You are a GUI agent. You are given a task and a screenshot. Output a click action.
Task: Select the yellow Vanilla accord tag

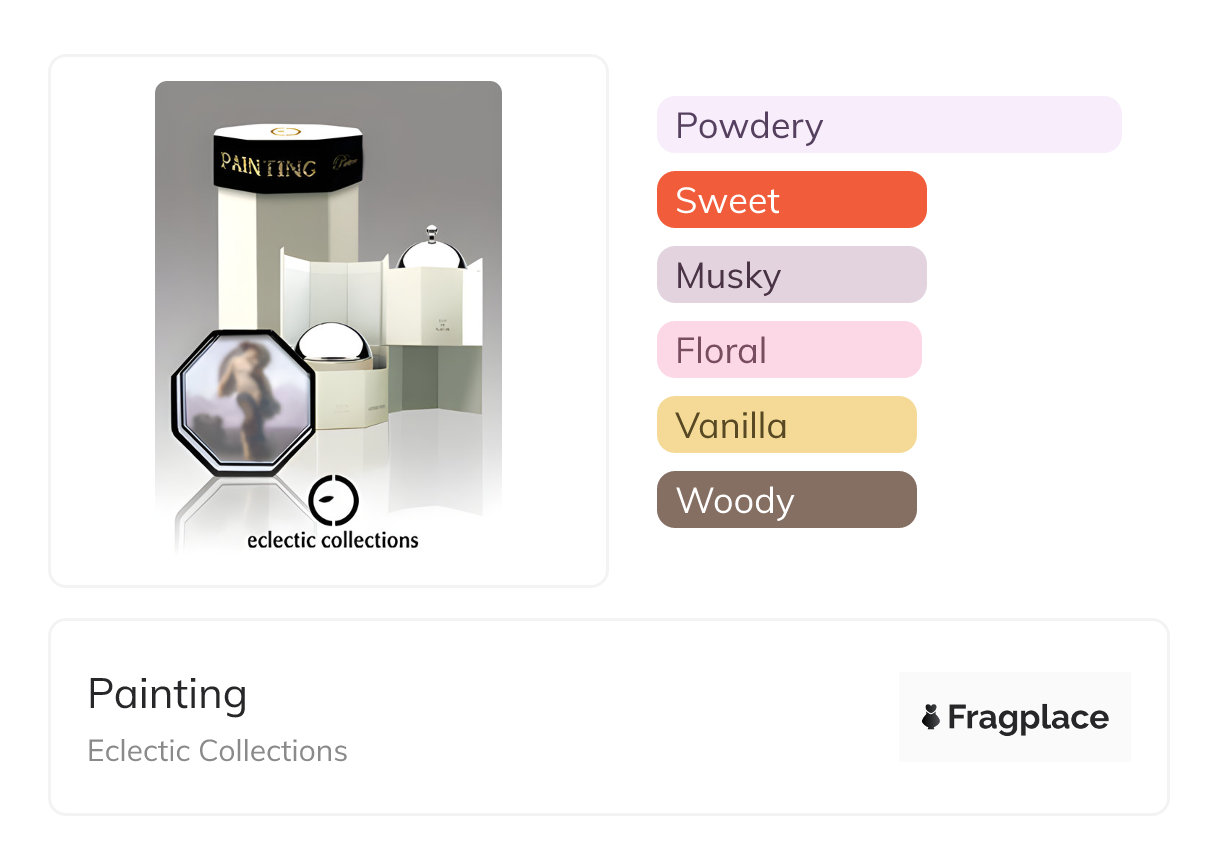tap(786, 425)
